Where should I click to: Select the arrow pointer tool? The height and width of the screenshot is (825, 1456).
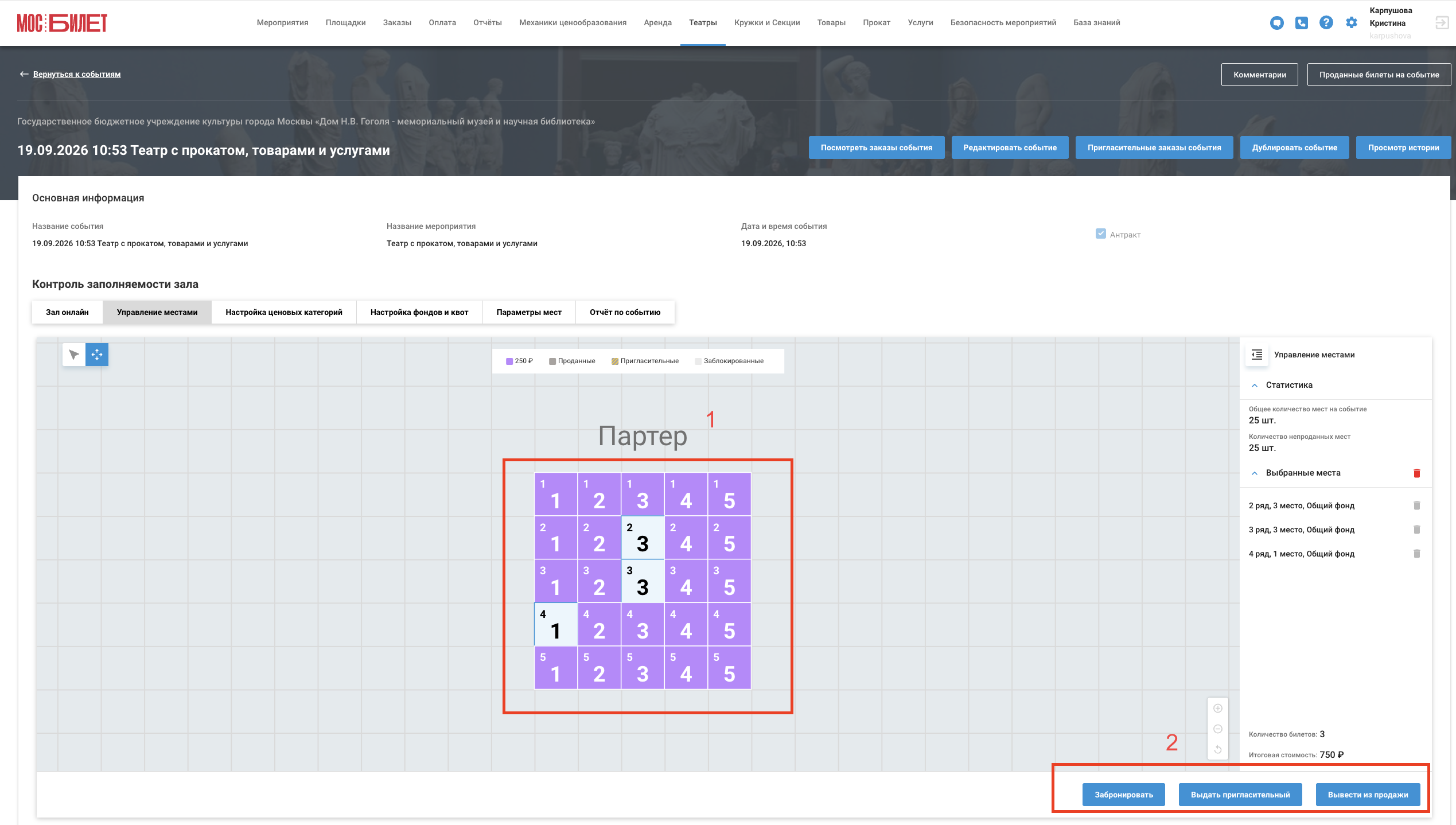coord(74,355)
